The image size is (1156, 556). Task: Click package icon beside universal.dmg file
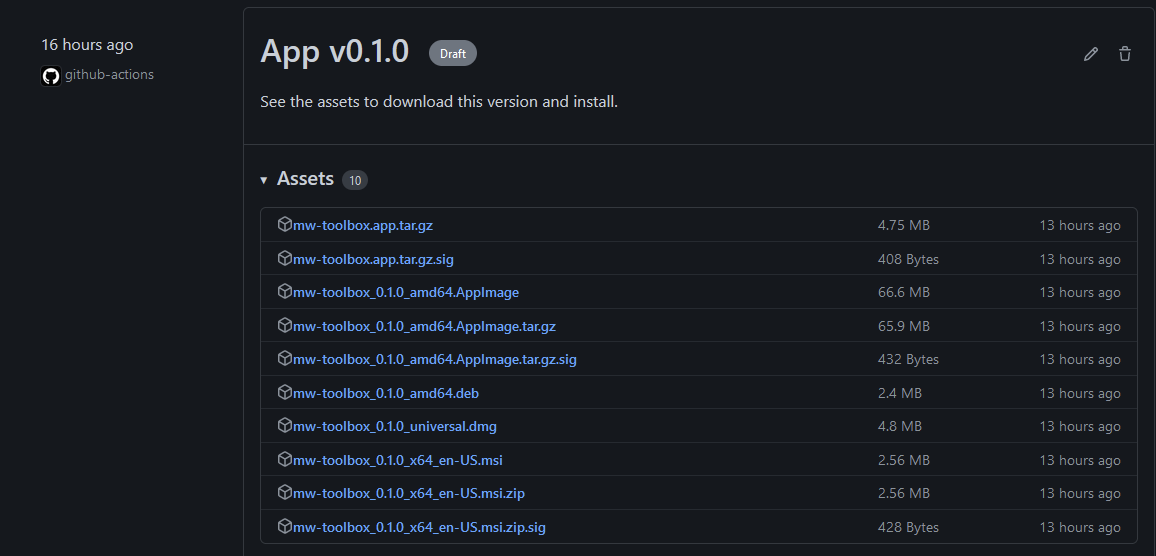coord(285,425)
